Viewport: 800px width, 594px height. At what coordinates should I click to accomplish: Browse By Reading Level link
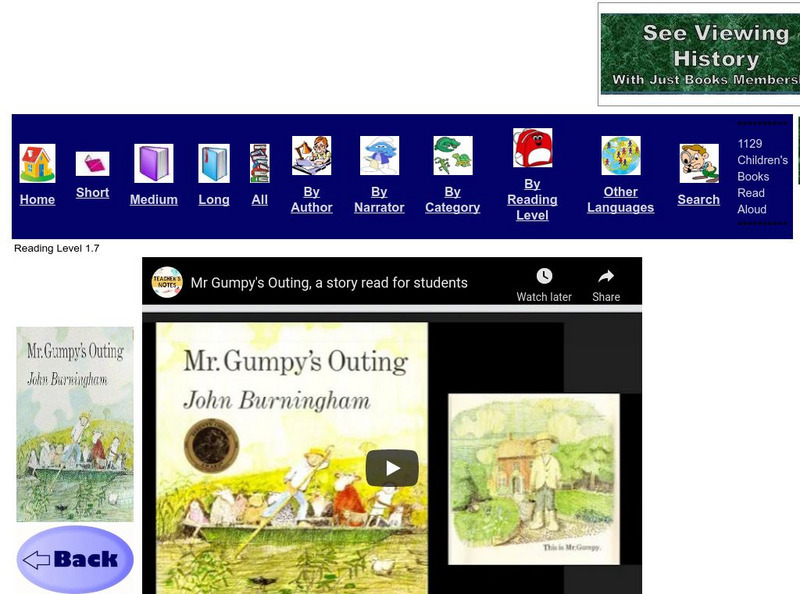[532, 200]
